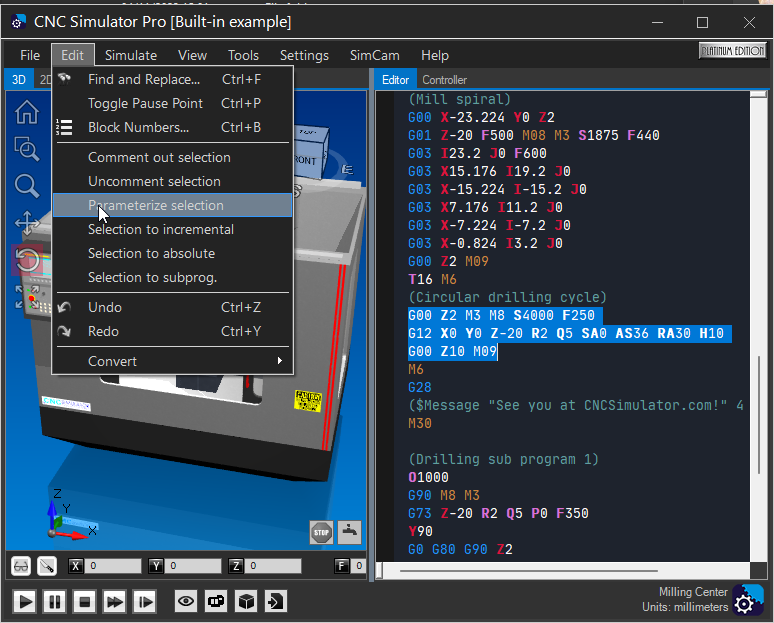Select Toggle Pause Point menu entry
The image size is (774, 623).
click(x=172, y=103)
